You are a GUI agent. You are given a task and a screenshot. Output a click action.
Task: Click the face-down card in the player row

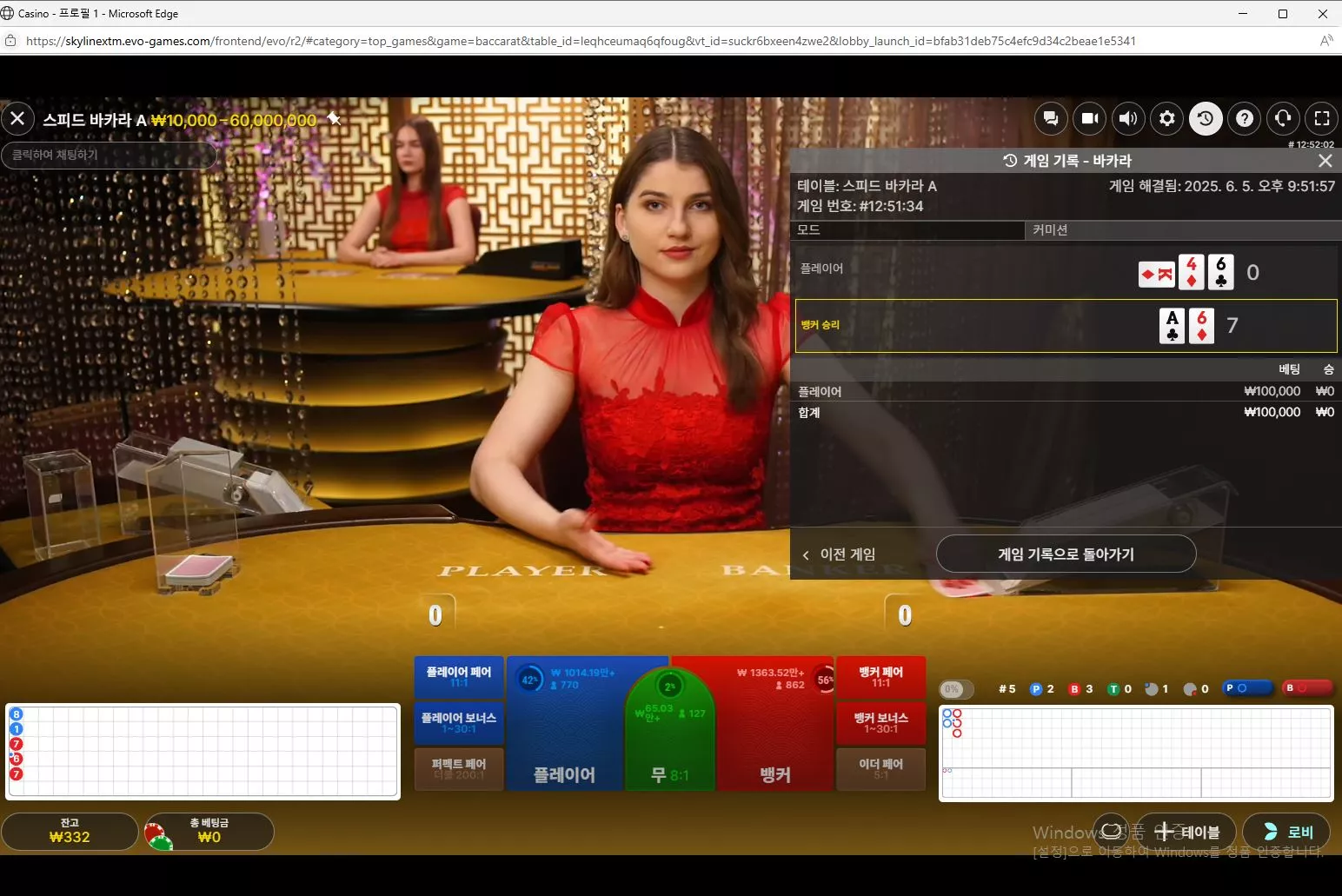(1157, 275)
